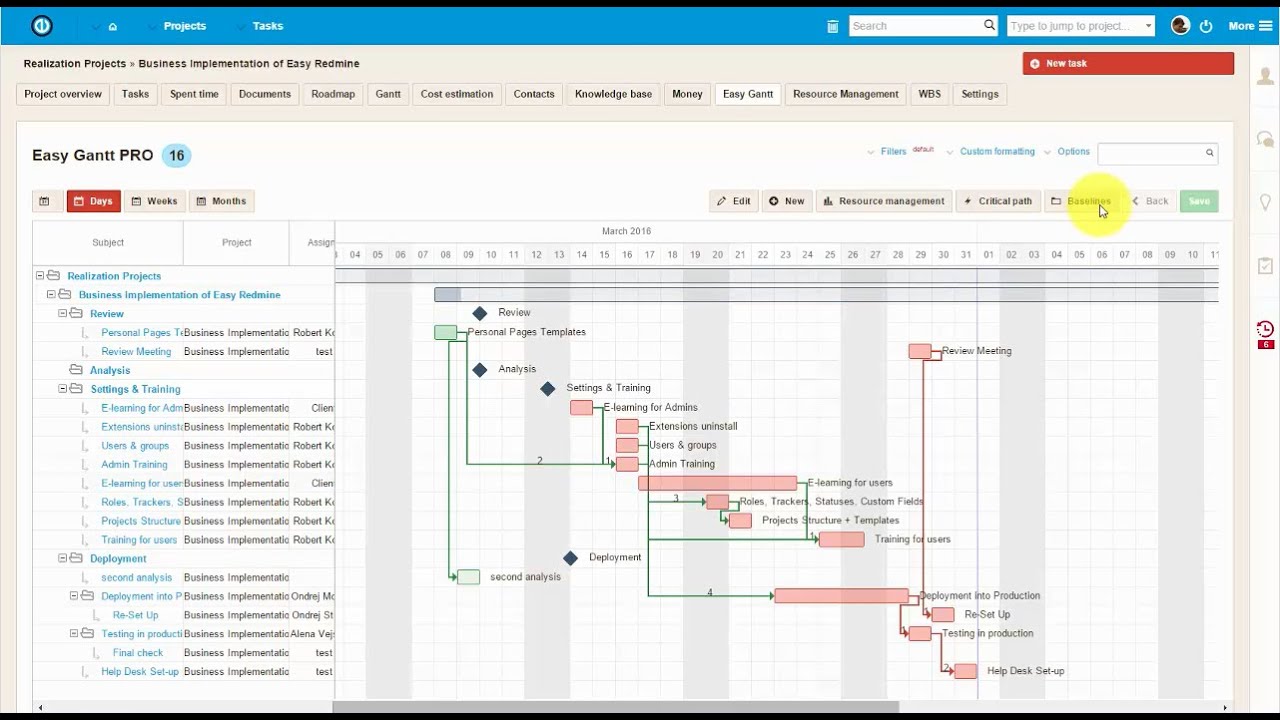Click the Analysis milestone diamond
Screen dimensions: 1280x720
click(480, 370)
